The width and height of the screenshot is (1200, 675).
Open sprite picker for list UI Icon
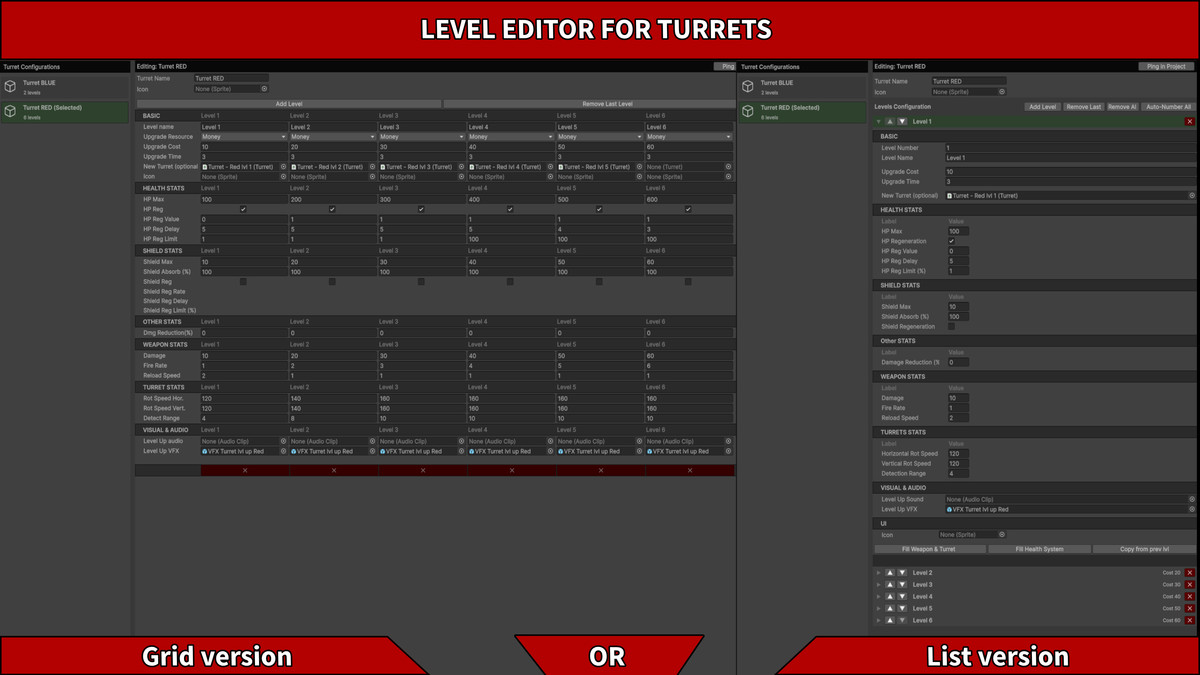coord(1002,535)
